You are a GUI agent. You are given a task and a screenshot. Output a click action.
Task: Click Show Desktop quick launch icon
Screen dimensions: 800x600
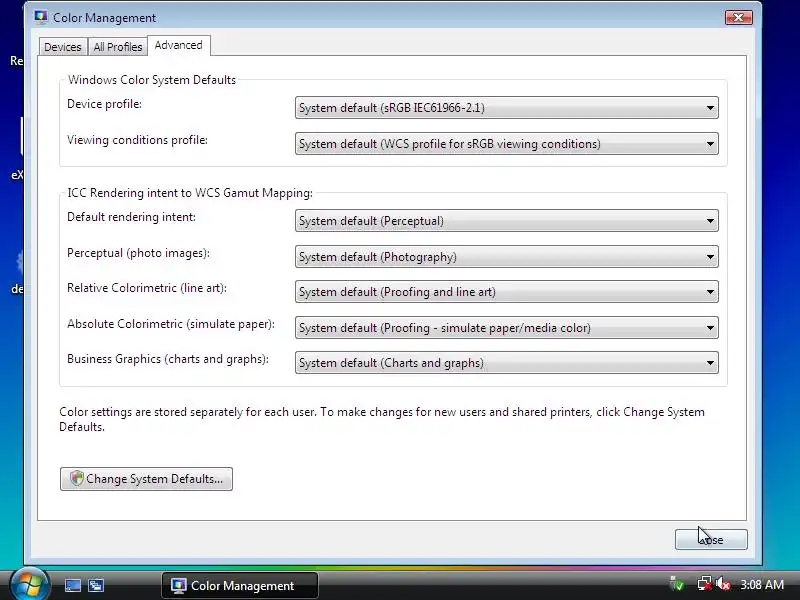(x=72, y=585)
